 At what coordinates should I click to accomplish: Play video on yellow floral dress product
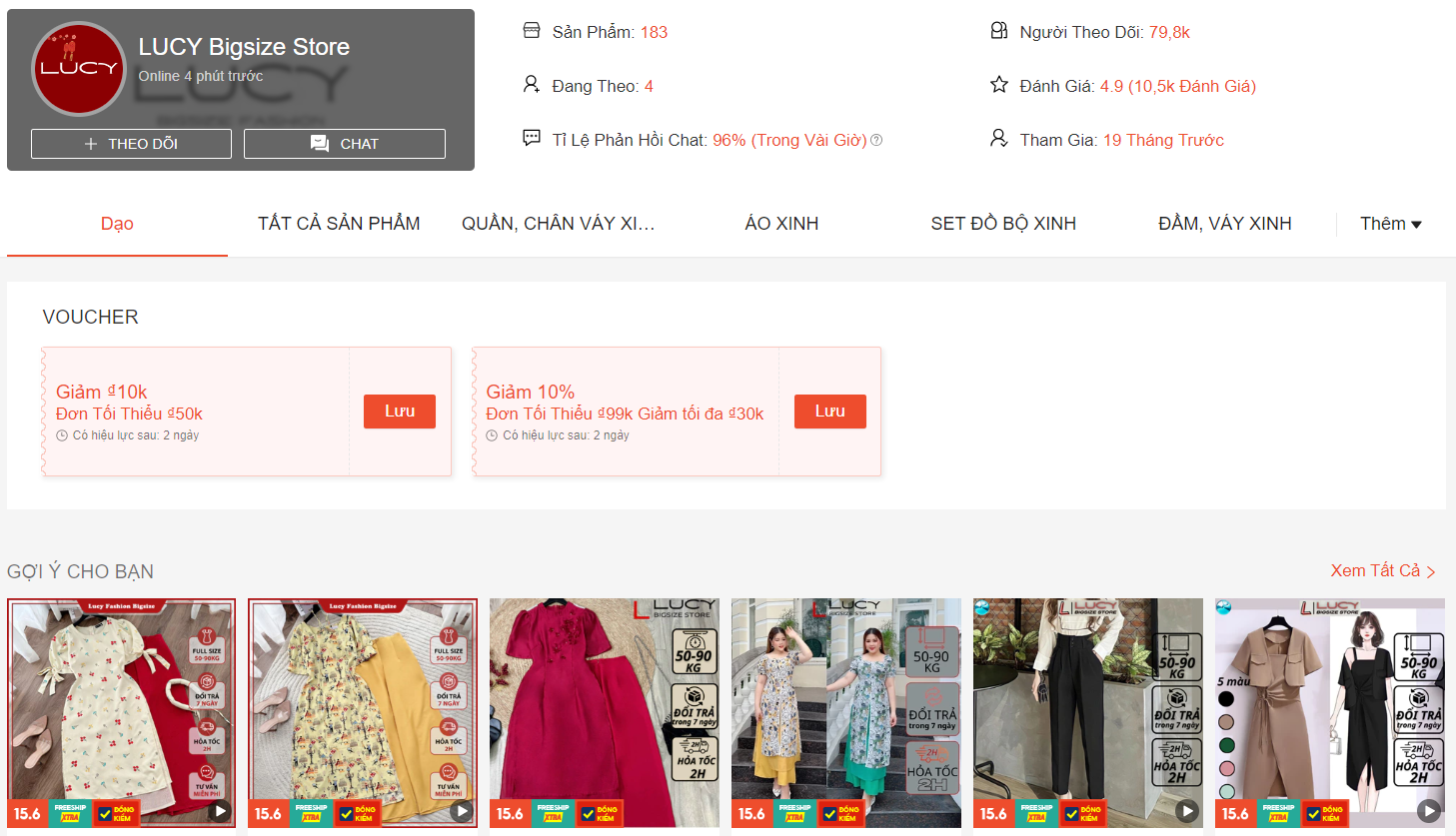coord(461,811)
